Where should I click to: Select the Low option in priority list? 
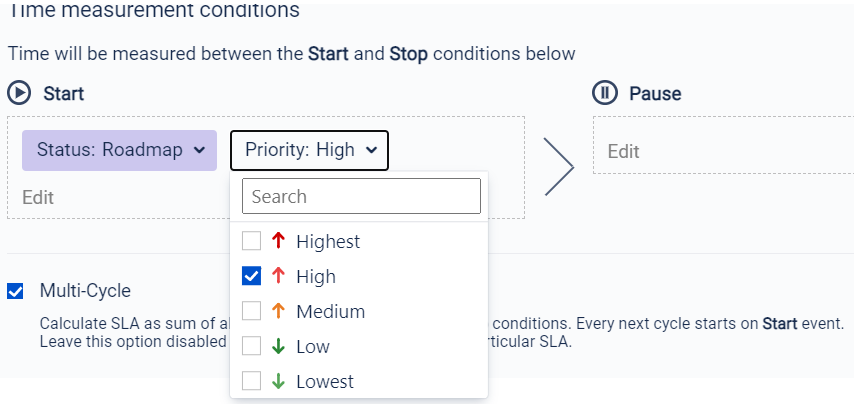tap(312, 346)
